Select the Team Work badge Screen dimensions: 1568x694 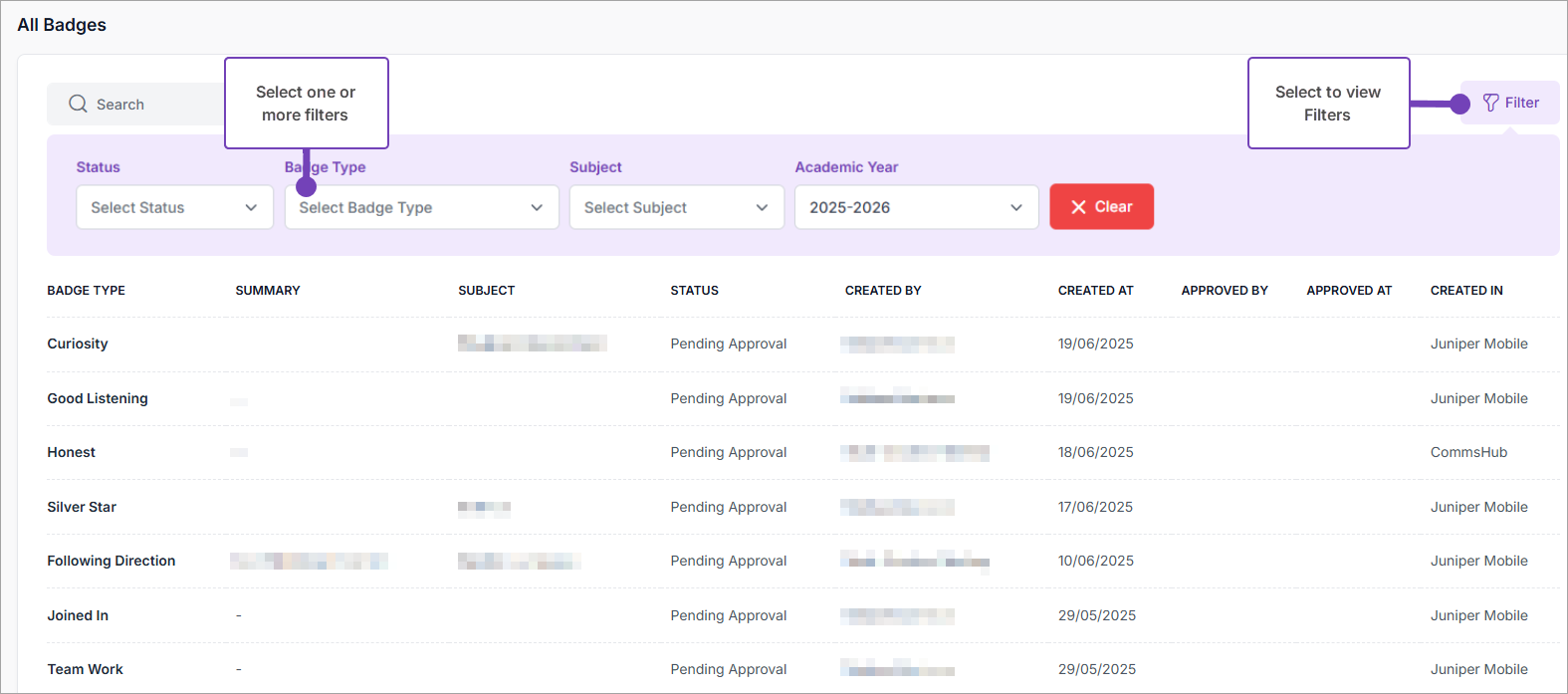(x=86, y=669)
